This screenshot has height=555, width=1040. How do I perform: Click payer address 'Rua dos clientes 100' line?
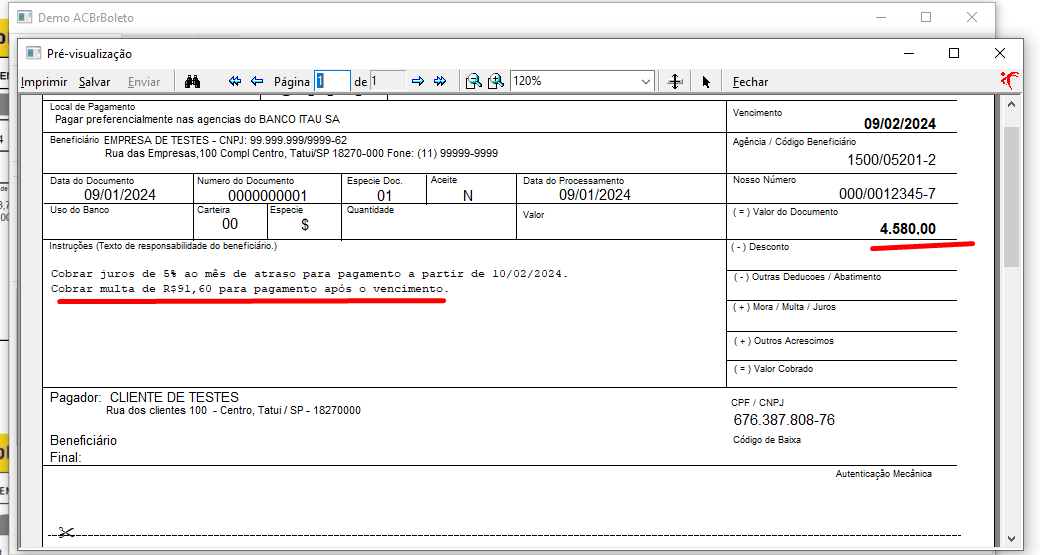coord(233,410)
